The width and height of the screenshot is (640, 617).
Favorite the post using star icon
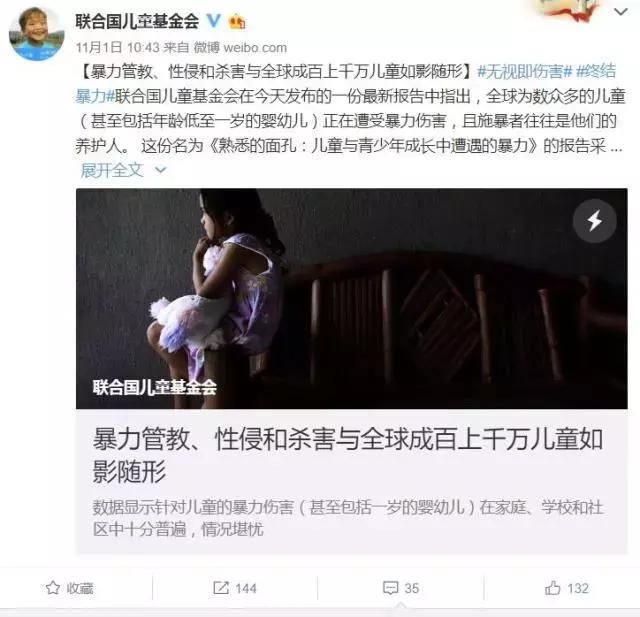coord(53,588)
